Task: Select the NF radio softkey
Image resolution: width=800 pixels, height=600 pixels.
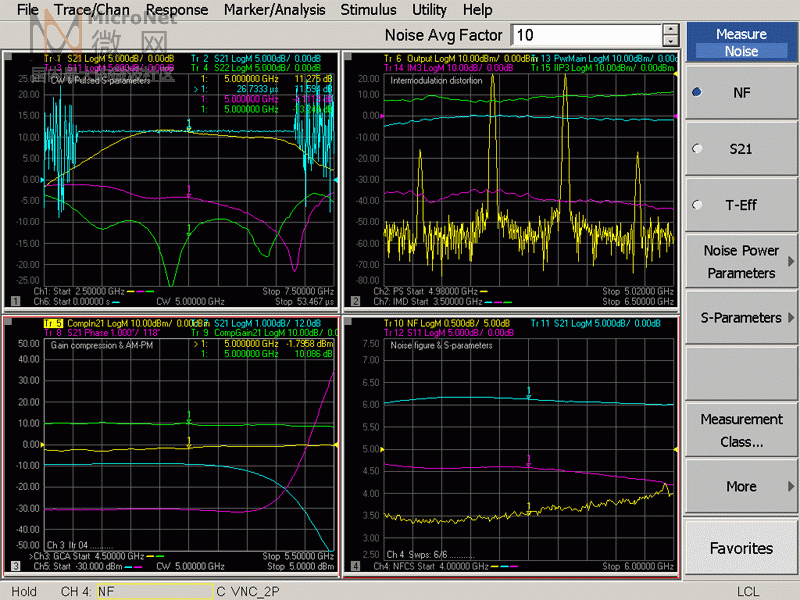Action: coord(741,92)
